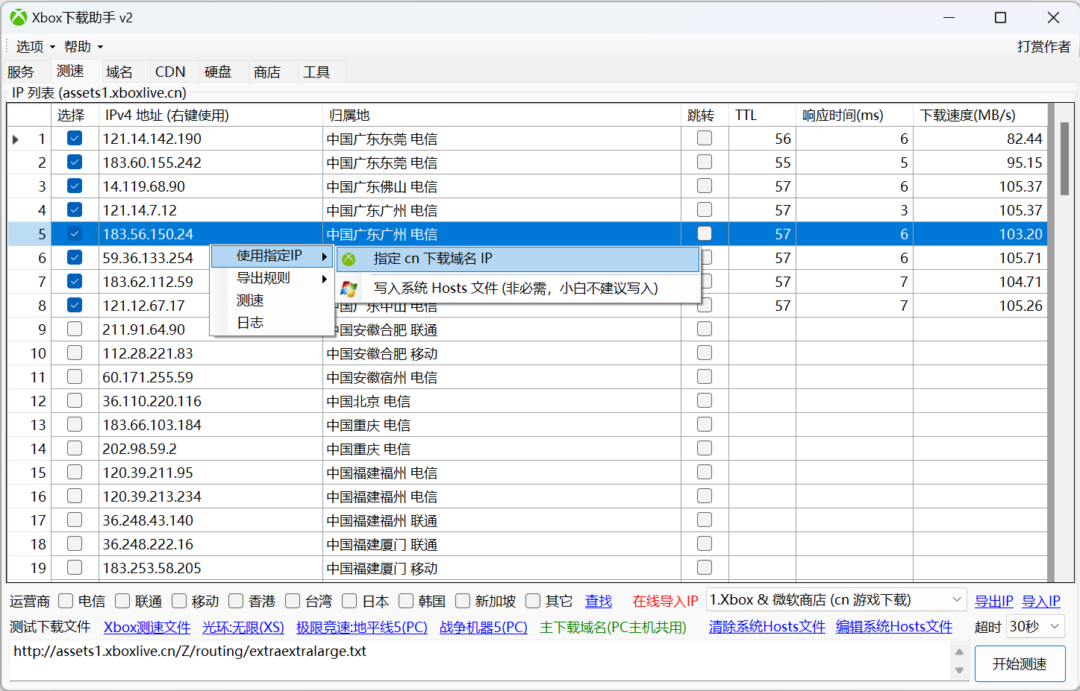
Task: Click the 查找 link
Action: [598, 601]
